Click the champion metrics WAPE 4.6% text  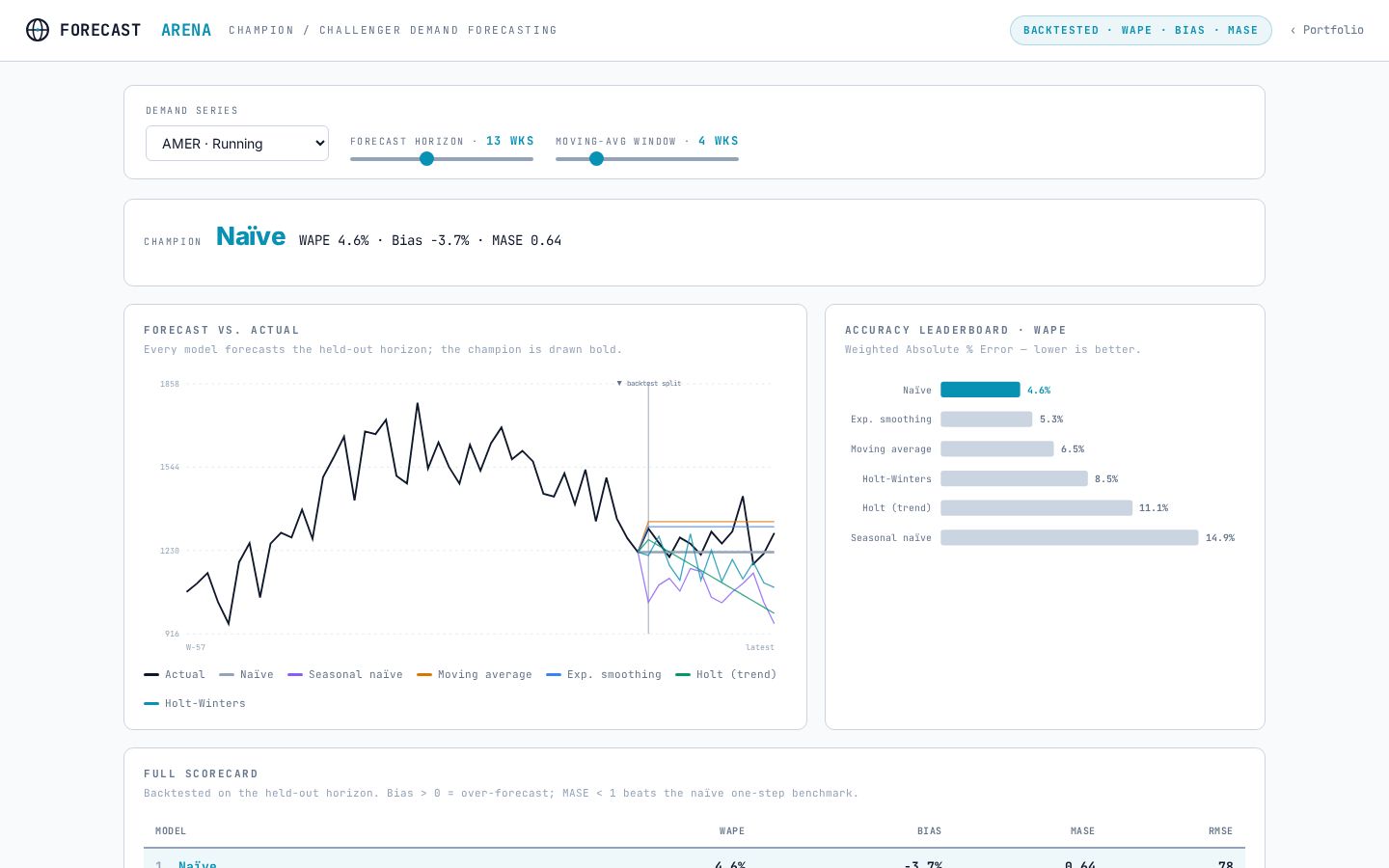(x=334, y=241)
